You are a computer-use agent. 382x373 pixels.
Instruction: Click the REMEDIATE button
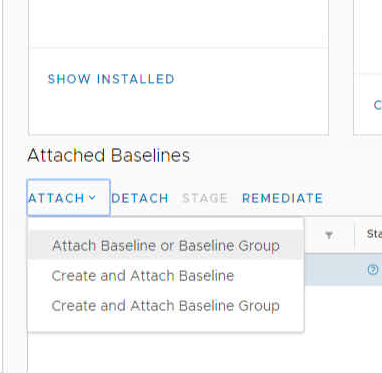(x=283, y=198)
